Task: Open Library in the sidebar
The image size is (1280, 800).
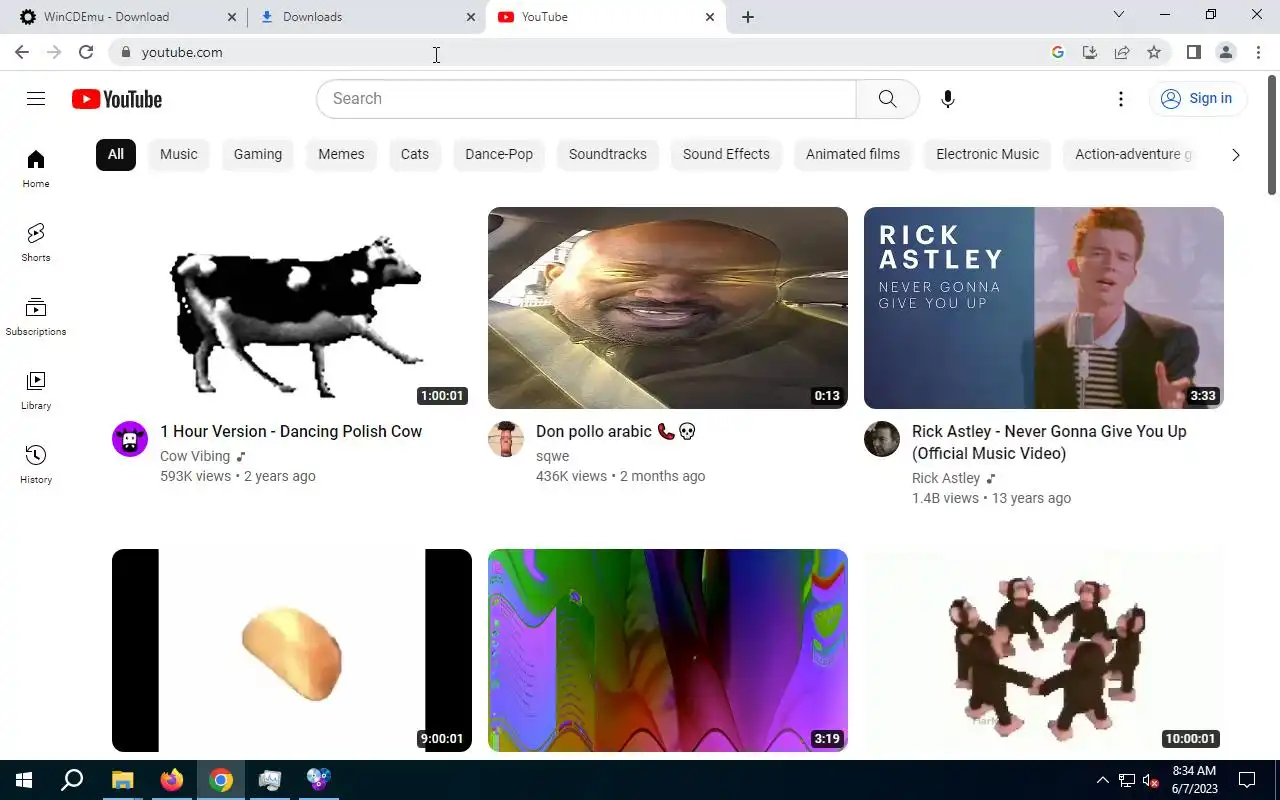Action: click(x=36, y=391)
